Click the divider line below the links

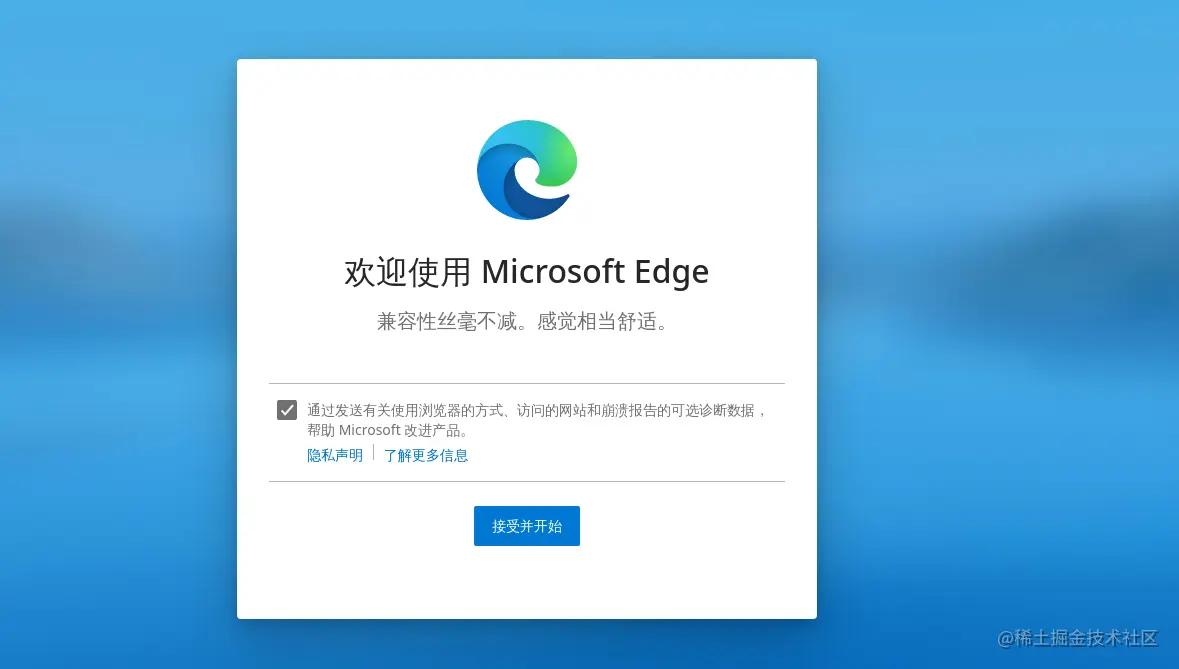tap(527, 481)
